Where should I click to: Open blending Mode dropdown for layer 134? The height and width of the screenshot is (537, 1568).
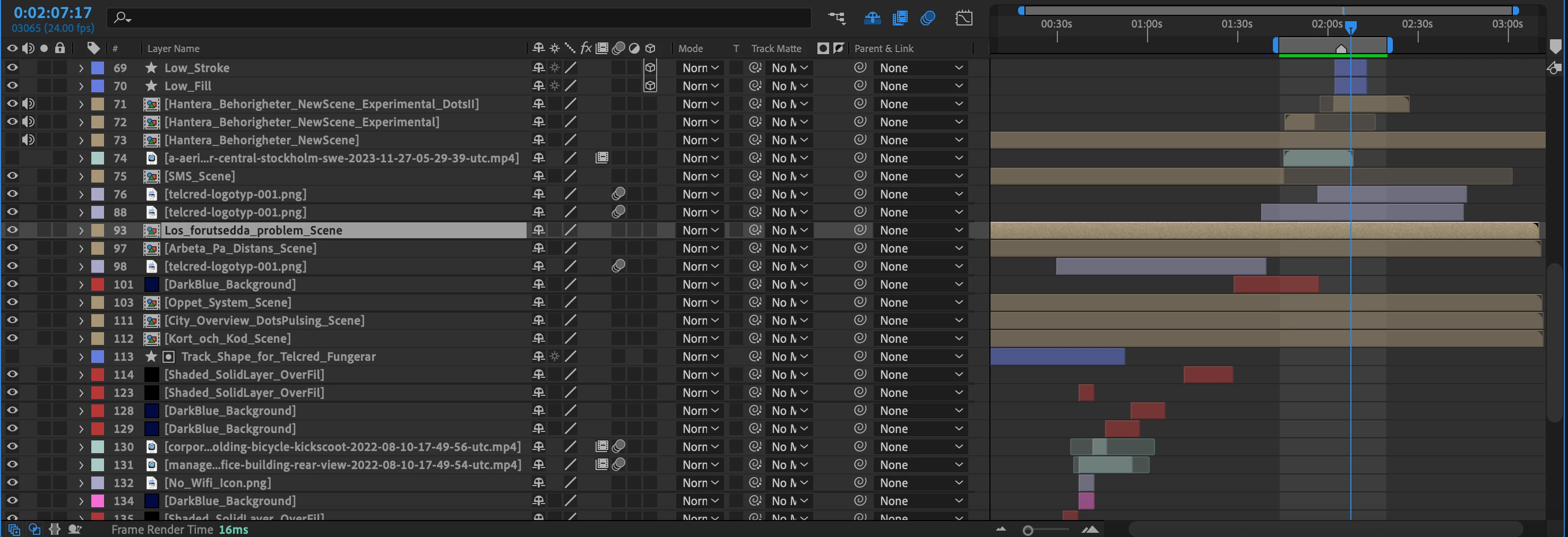pyautogui.click(x=700, y=501)
